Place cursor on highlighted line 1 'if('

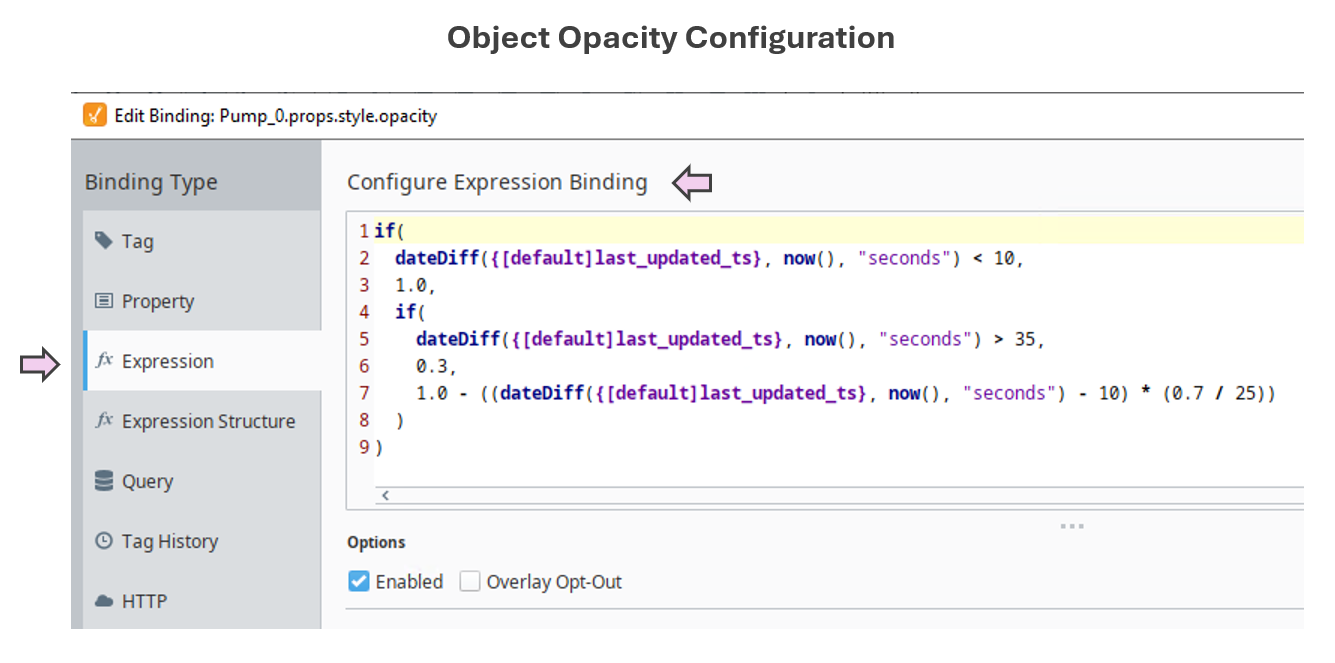point(388,231)
